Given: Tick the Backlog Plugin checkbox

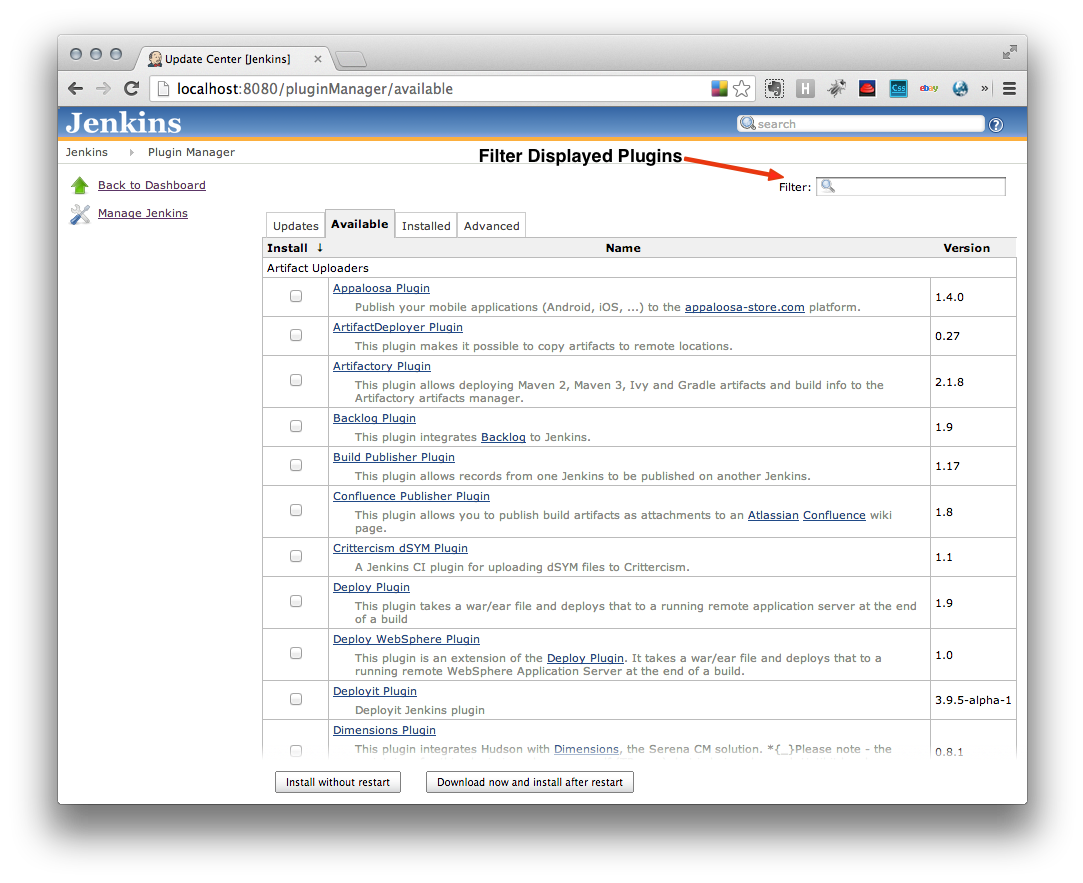Looking at the screenshot, I should click(x=296, y=426).
